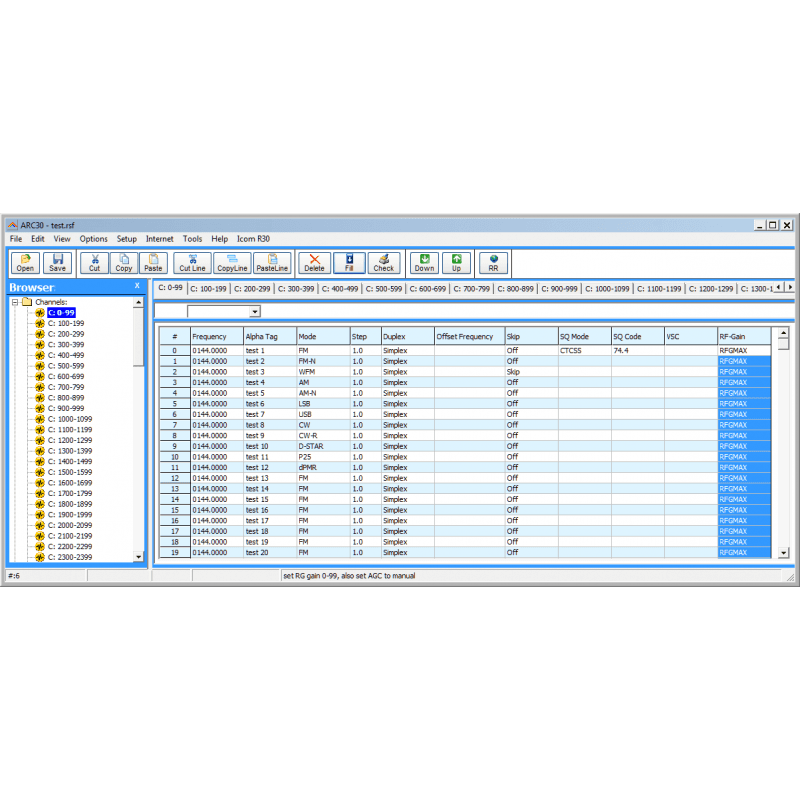800x800 pixels.
Task: Click the D-STAR mode cell
Action: 323,446
